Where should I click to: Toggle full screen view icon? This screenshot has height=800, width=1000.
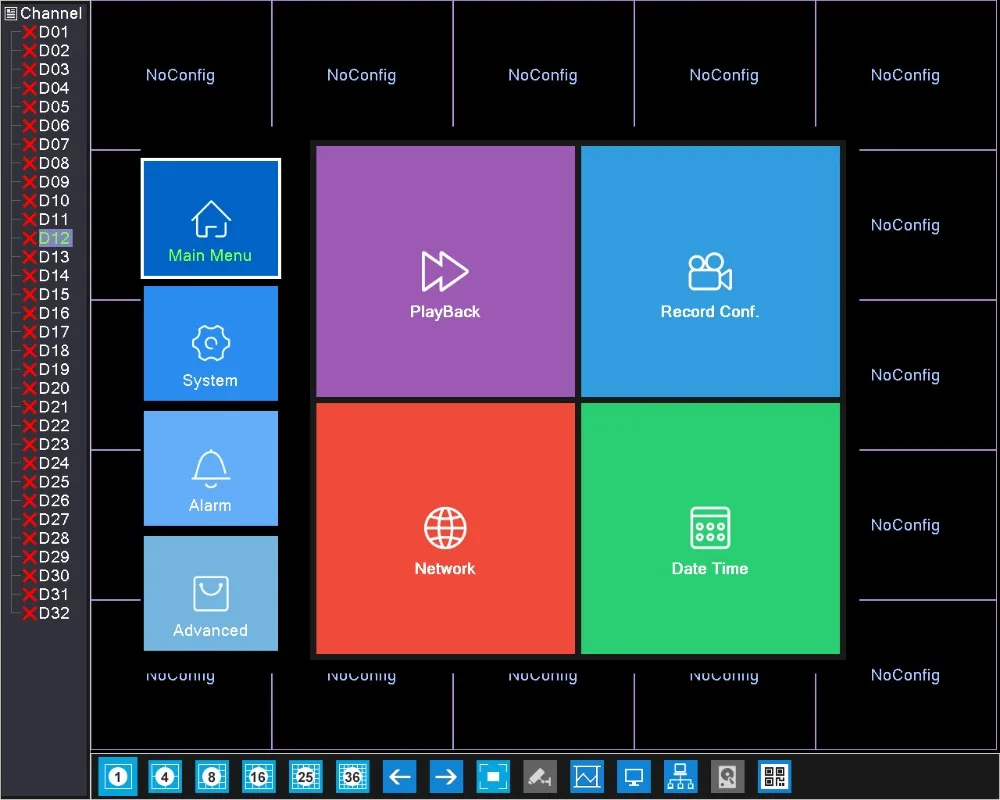[493, 776]
